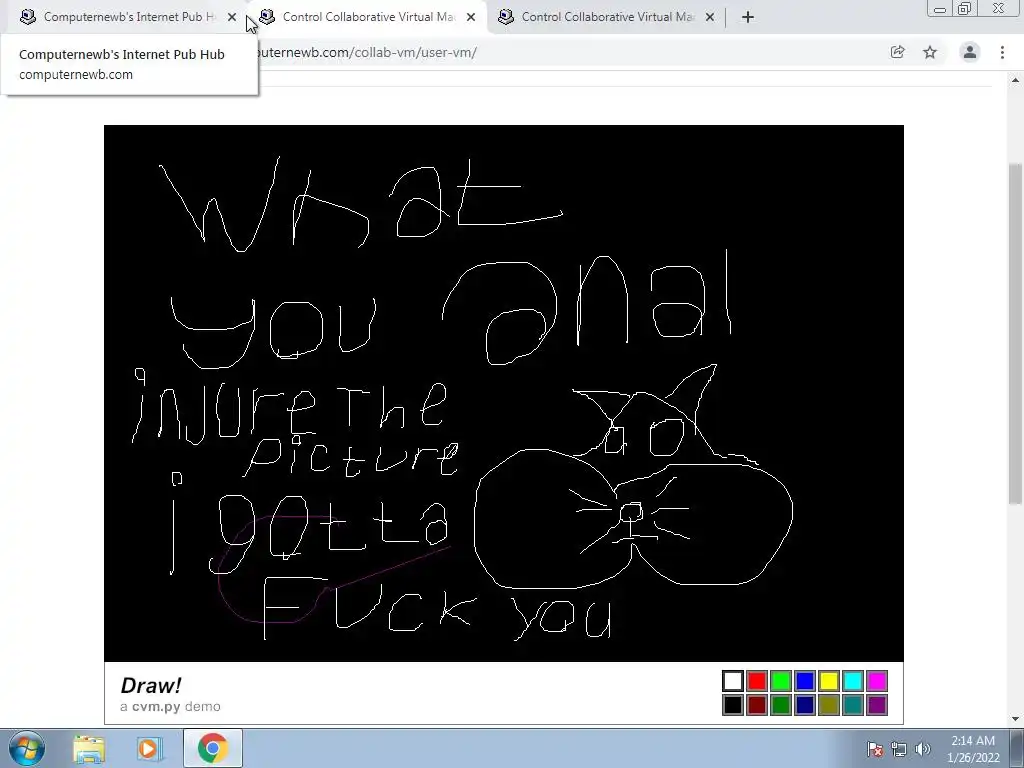The height and width of the screenshot is (768, 1024).
Task: Click the scroll down arrow
Action: pos(1015,719)
